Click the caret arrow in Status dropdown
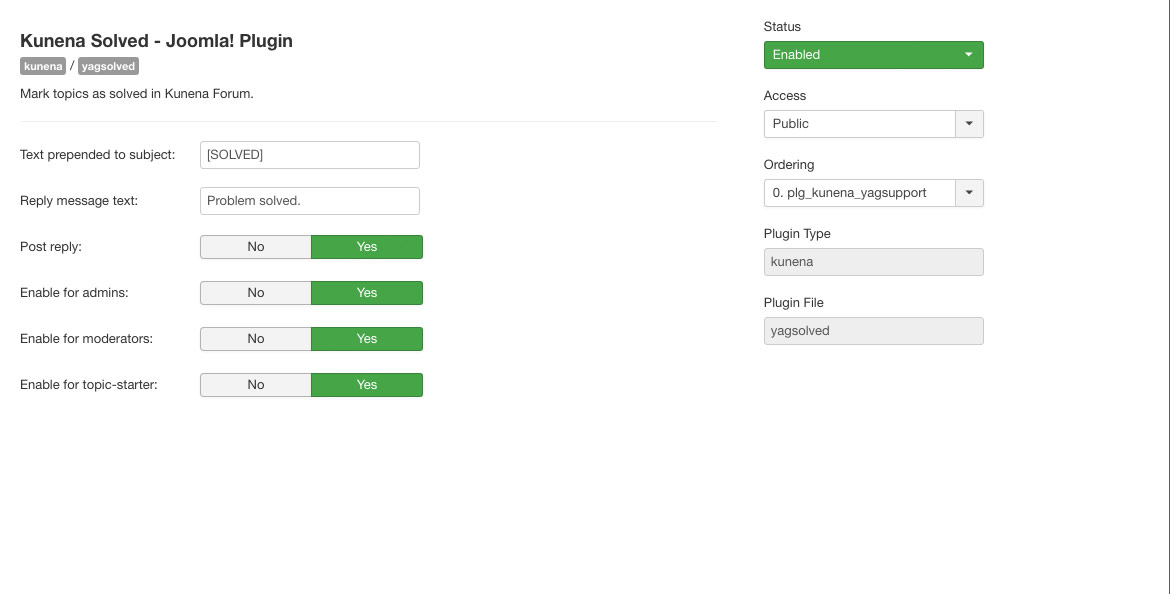Image resolution: width=1170 pixels, height=594 pixels. (x=969, y=54)
